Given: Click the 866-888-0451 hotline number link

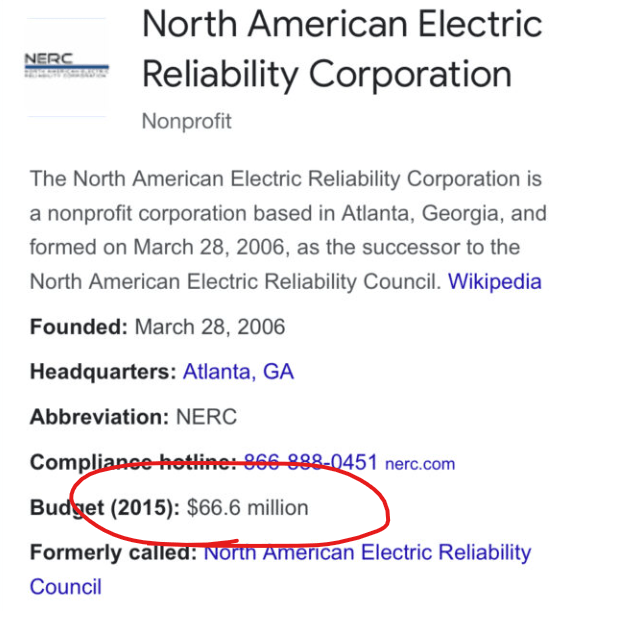Looking at the screenshot, I should (310, 462).
